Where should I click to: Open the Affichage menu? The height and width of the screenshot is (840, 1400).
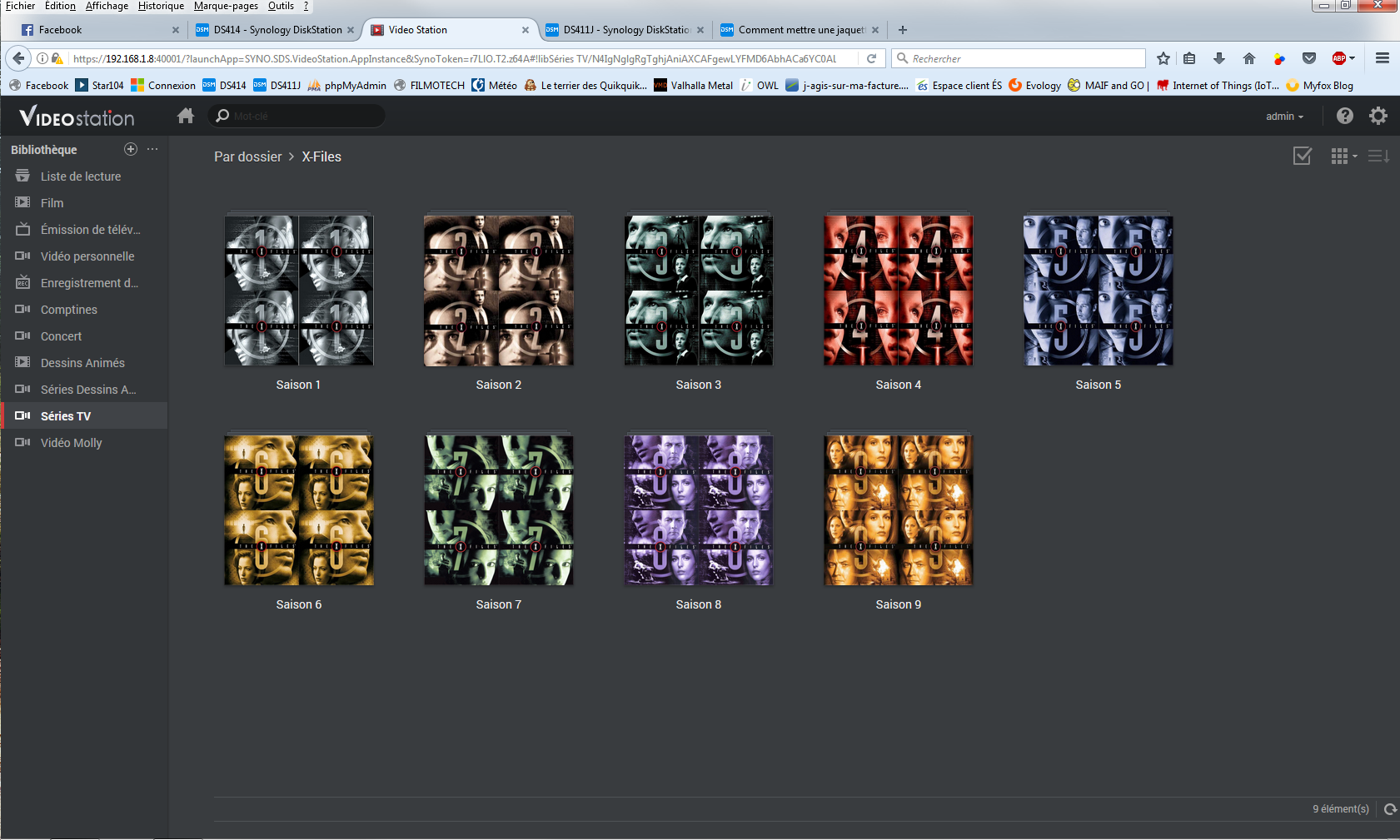point(107,6)
